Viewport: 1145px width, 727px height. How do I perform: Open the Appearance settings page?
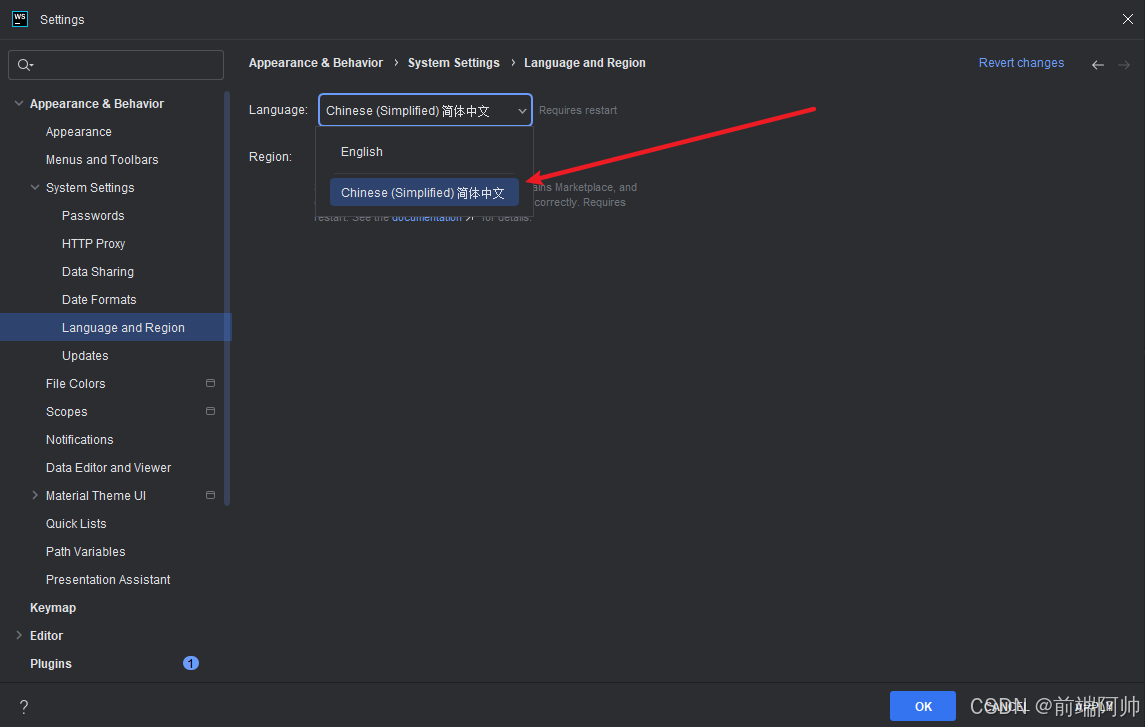(x=79, y=131)
